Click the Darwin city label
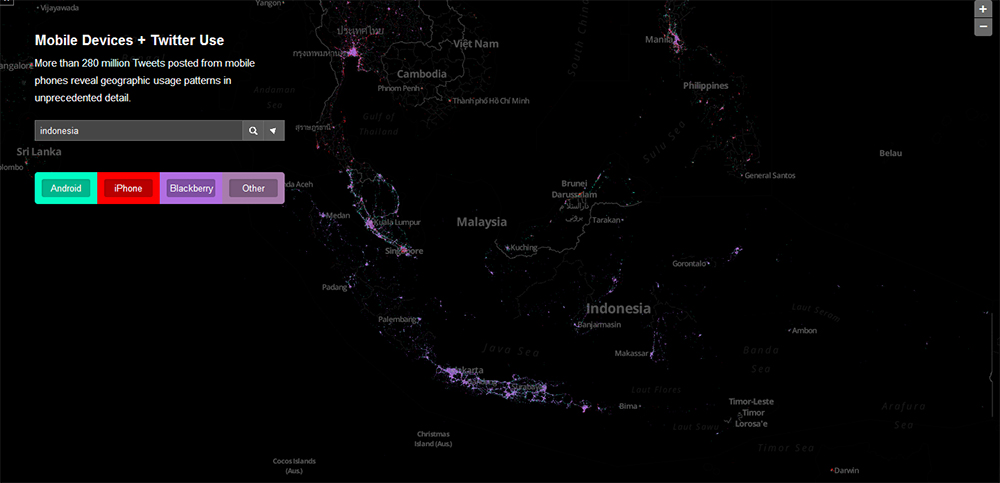Image resolution: width=1000 pixels, height=483 pixels. [846, 470]
